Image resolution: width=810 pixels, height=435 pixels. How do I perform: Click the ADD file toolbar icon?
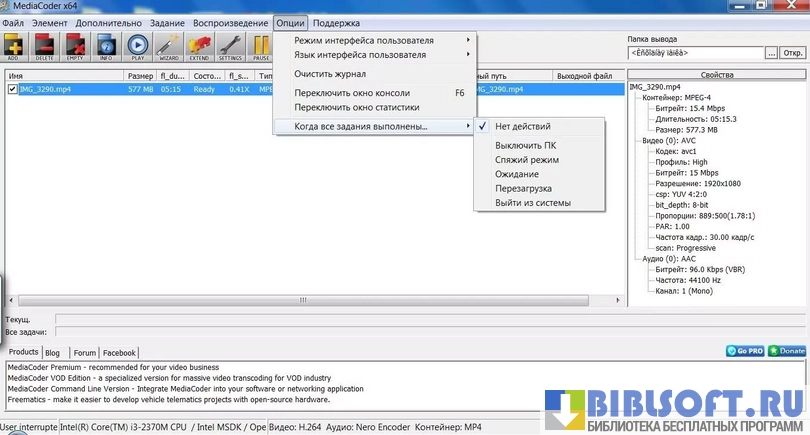[15, 46]
